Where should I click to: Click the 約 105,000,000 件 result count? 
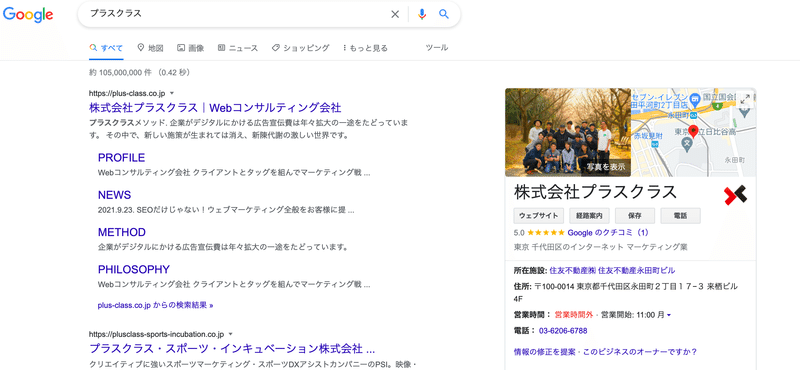pos(120,73)
